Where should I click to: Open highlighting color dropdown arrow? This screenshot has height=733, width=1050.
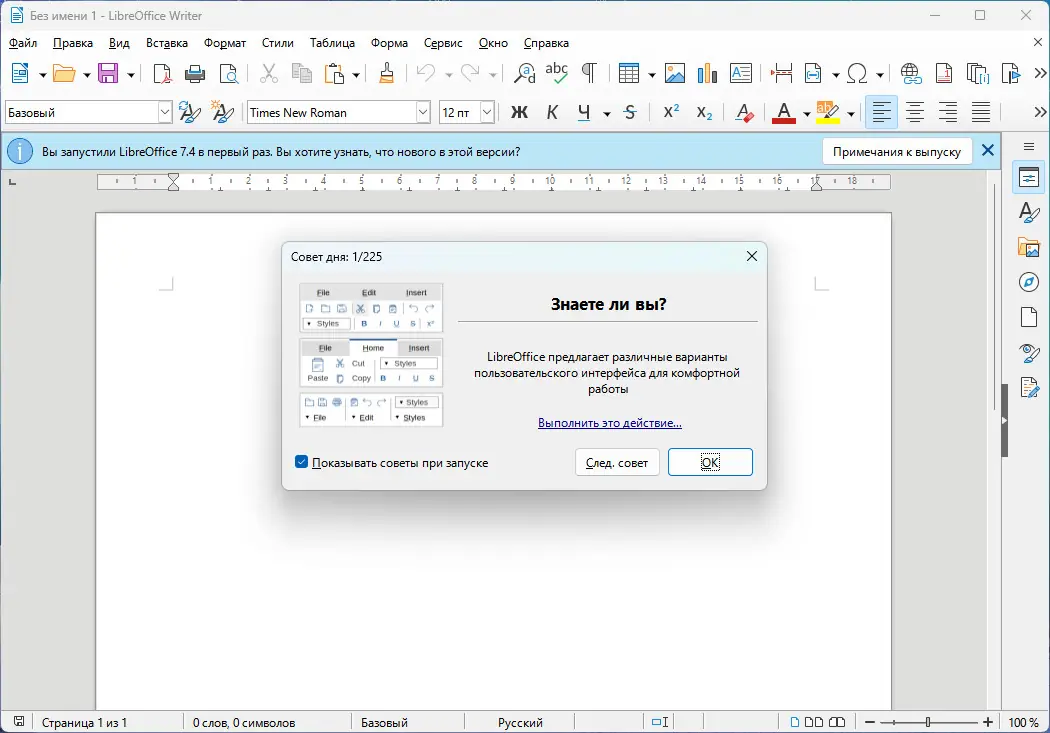click(851, 114)
